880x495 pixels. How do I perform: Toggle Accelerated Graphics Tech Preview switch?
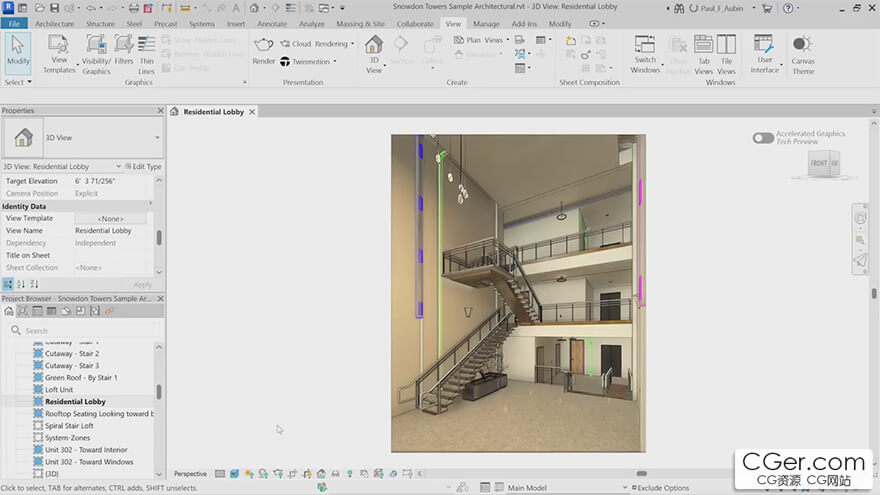click(x=763, y=138)
